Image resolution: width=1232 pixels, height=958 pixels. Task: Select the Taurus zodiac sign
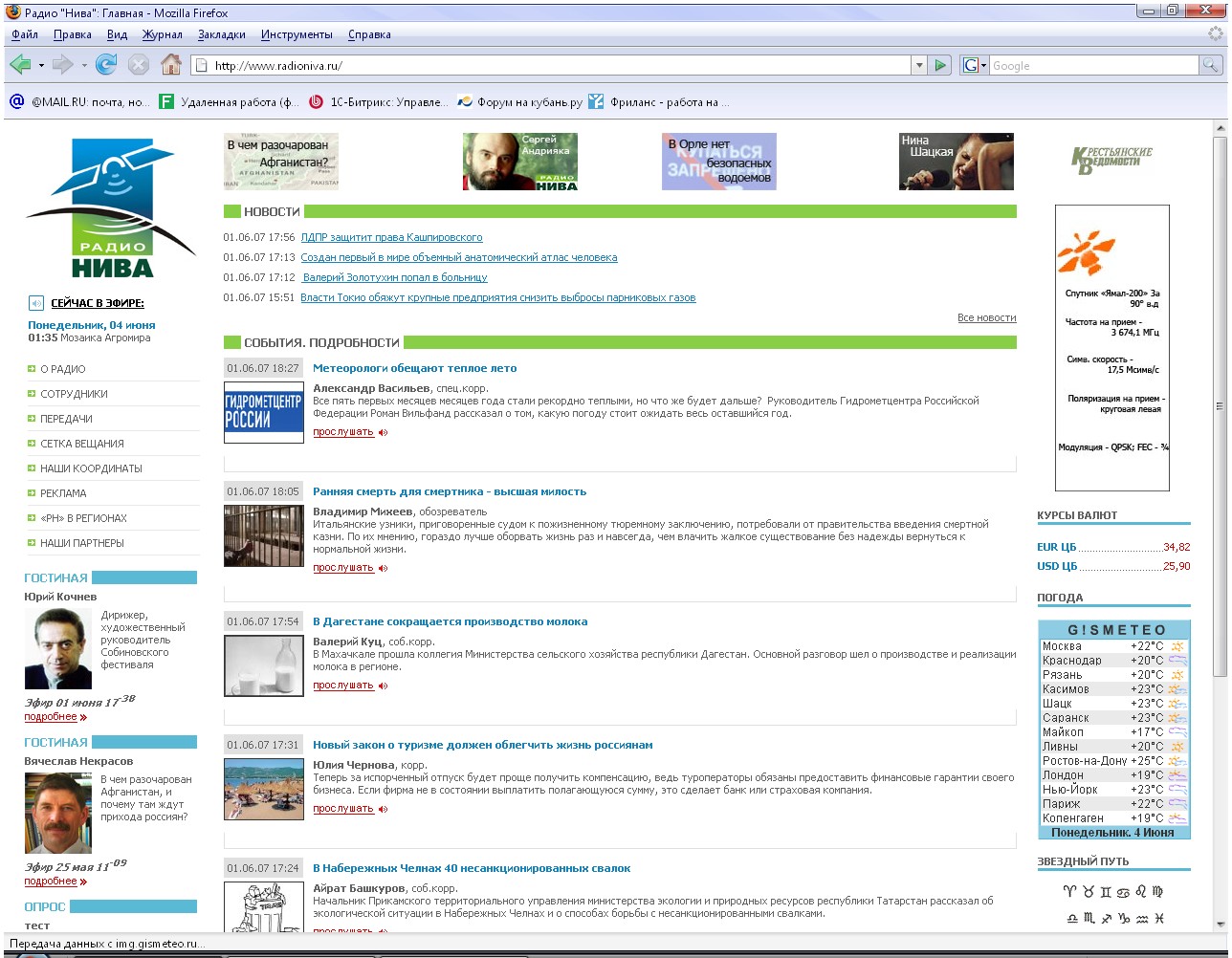coord(1088,892)
